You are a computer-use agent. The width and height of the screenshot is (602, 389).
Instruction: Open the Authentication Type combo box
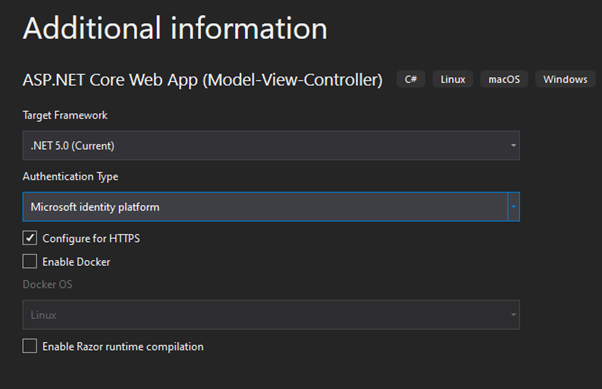[x=271, y=207]
